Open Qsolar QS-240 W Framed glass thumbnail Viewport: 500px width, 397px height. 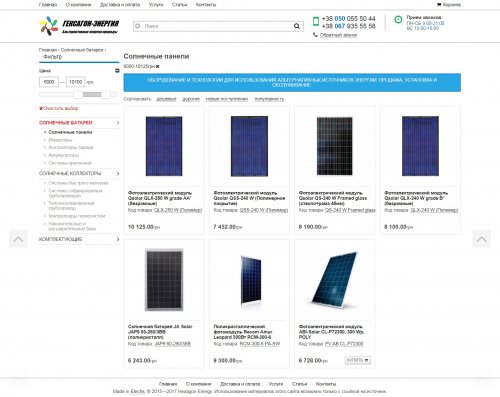pyautogui.click(x=335, y=146)
